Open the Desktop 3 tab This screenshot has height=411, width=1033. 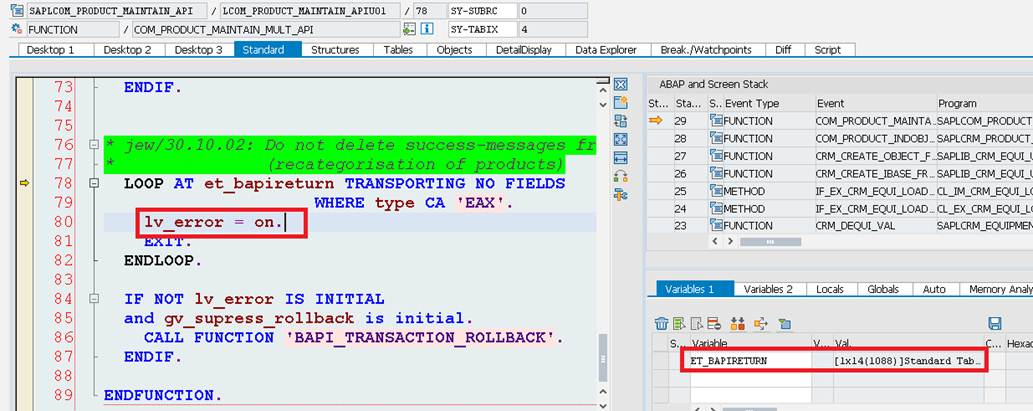[x=200, y=49]
